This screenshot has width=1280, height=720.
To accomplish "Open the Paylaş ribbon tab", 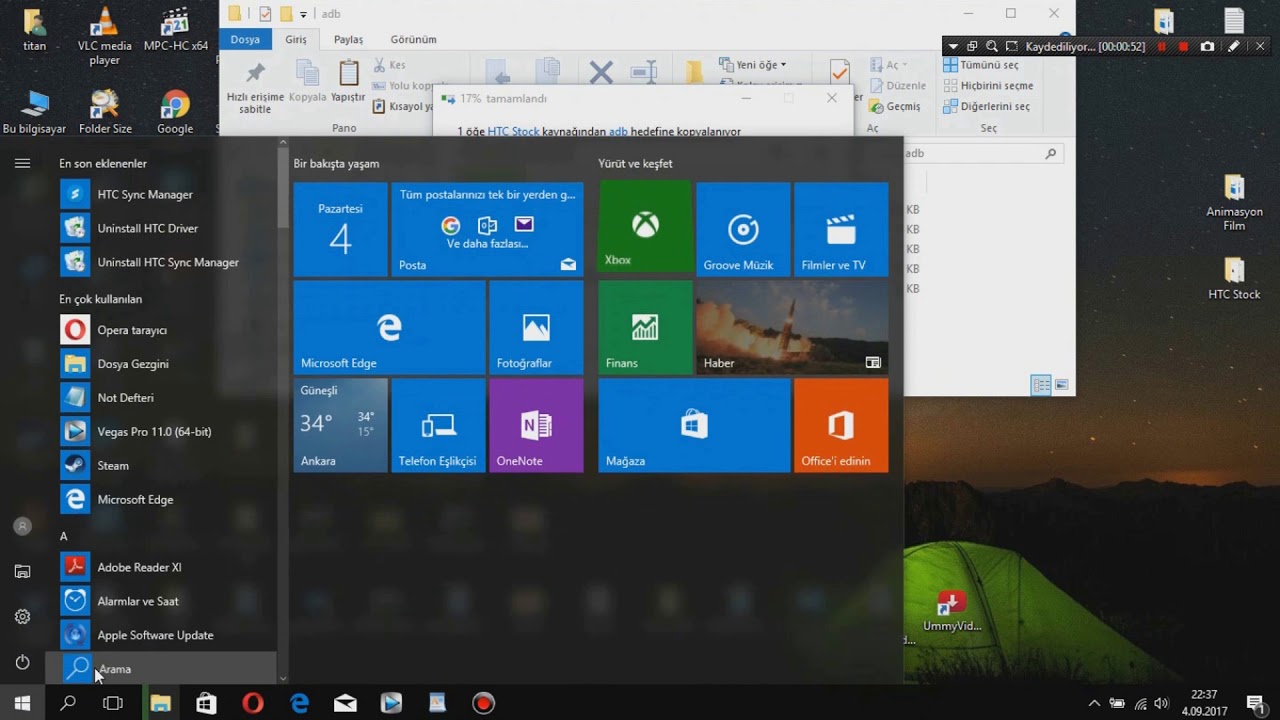I will point(348,40).
